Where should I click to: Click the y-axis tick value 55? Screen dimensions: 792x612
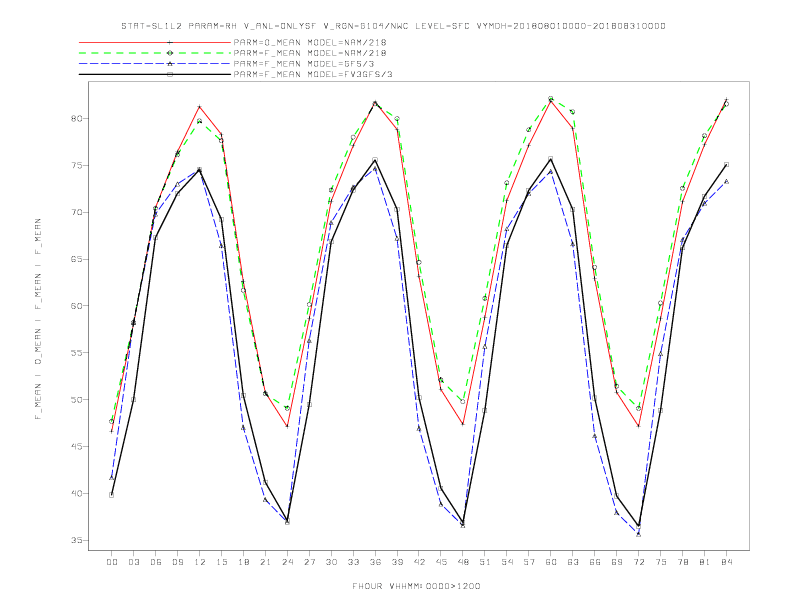[76, 353]
